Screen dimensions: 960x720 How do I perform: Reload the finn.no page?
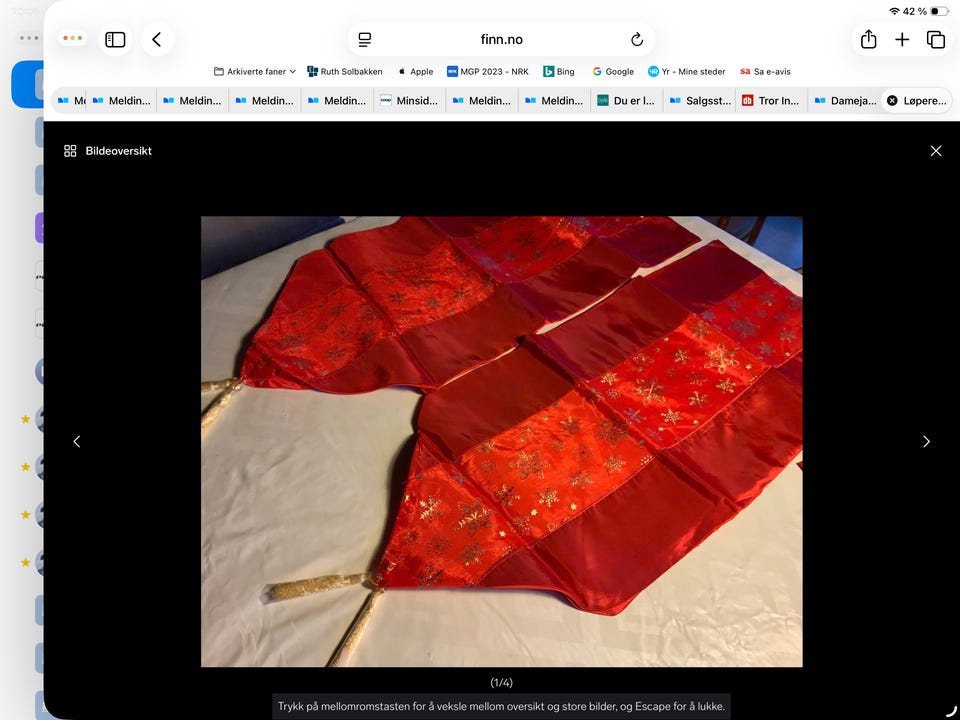tap(637, 40)
